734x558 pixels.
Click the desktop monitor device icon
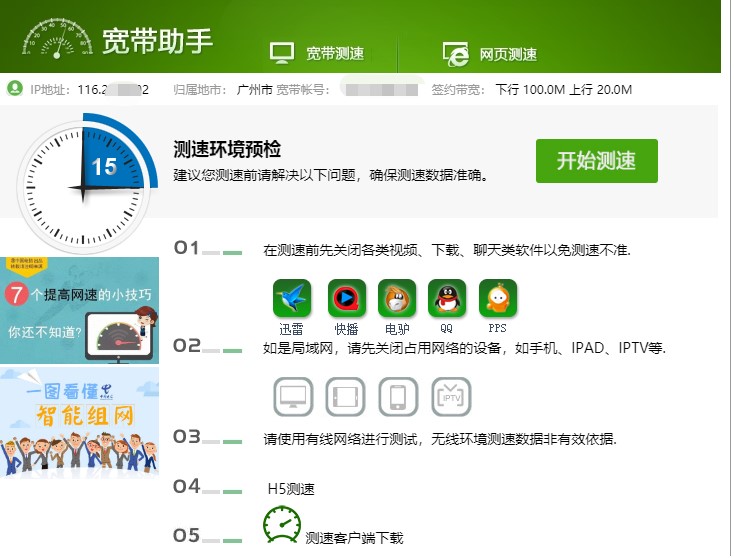pyautogui.click(x=293, y=397)
